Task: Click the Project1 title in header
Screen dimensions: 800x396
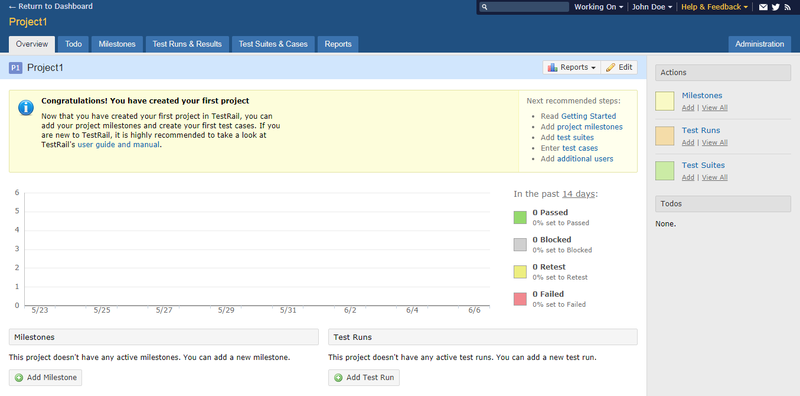Action: coord(28,22)
